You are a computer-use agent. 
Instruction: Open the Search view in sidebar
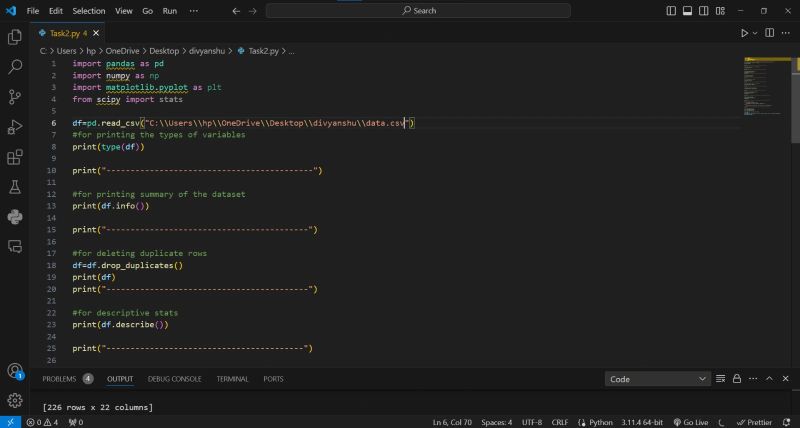(15, 67)
